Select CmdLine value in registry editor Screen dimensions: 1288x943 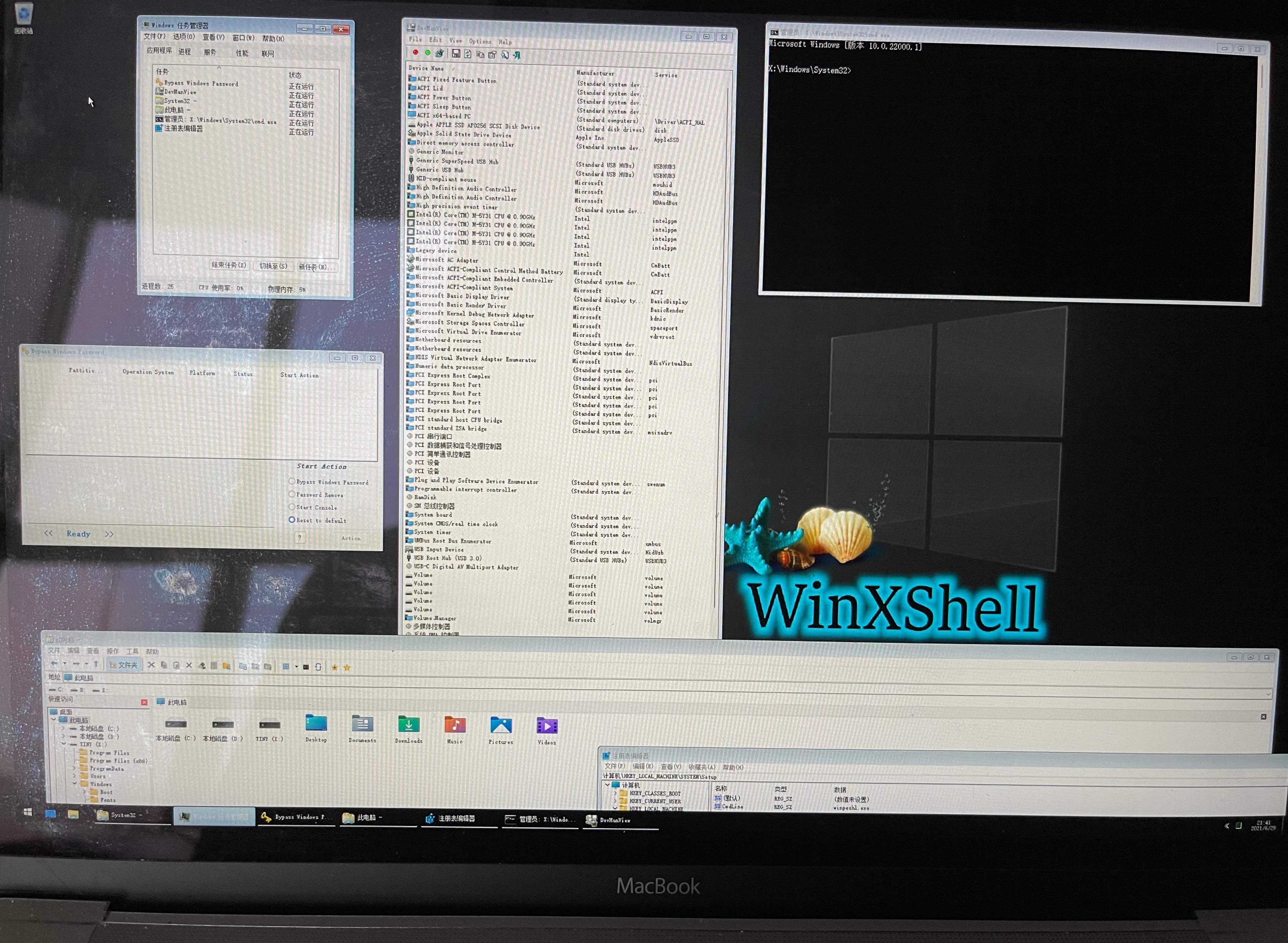coord(729,807)
